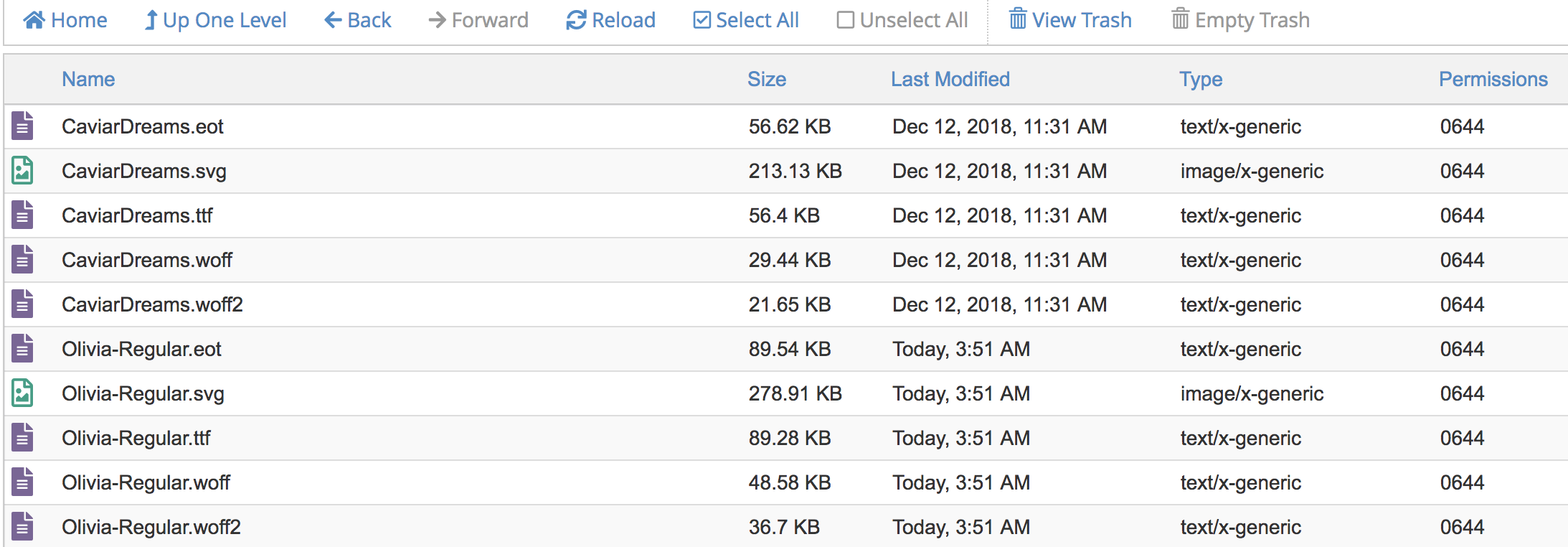Image resolution: width=1568 pixels, height=547 pixels.
Task: Click file icon for CaviarDreams.woff
Action: tap(22, 260)
